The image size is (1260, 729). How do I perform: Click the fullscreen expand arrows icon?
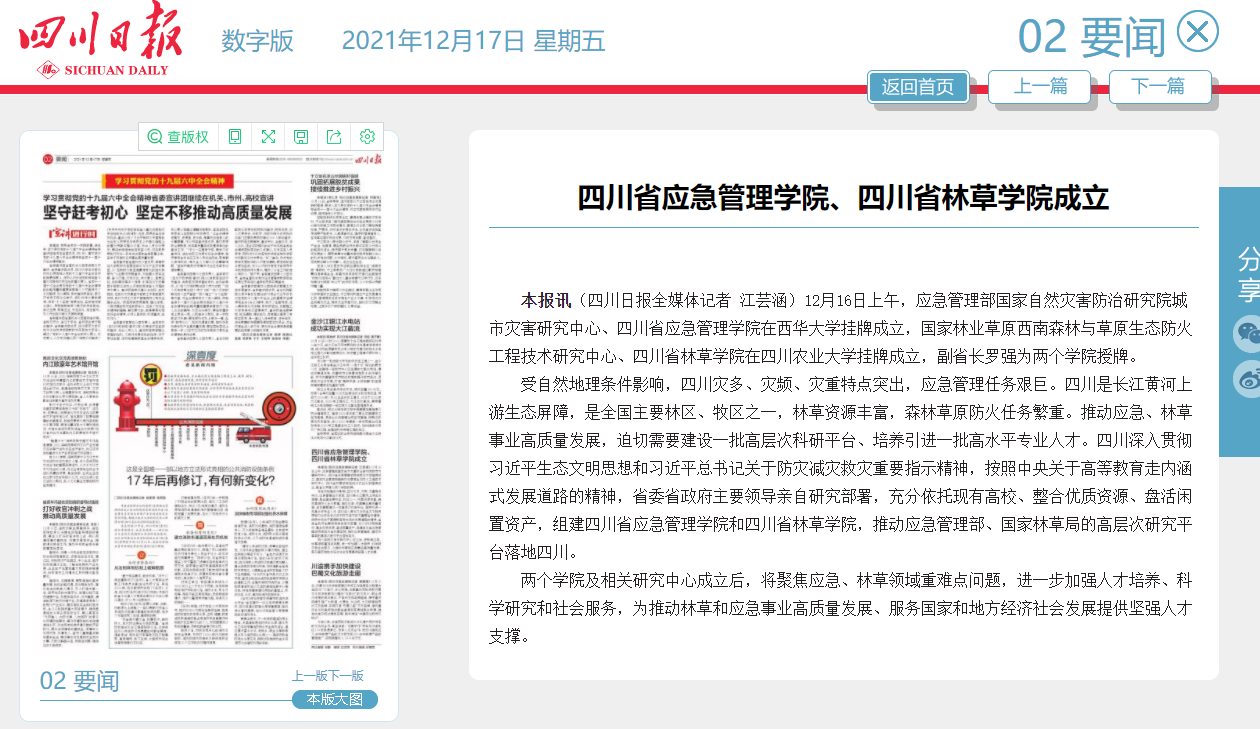click(x=268, y=137)
